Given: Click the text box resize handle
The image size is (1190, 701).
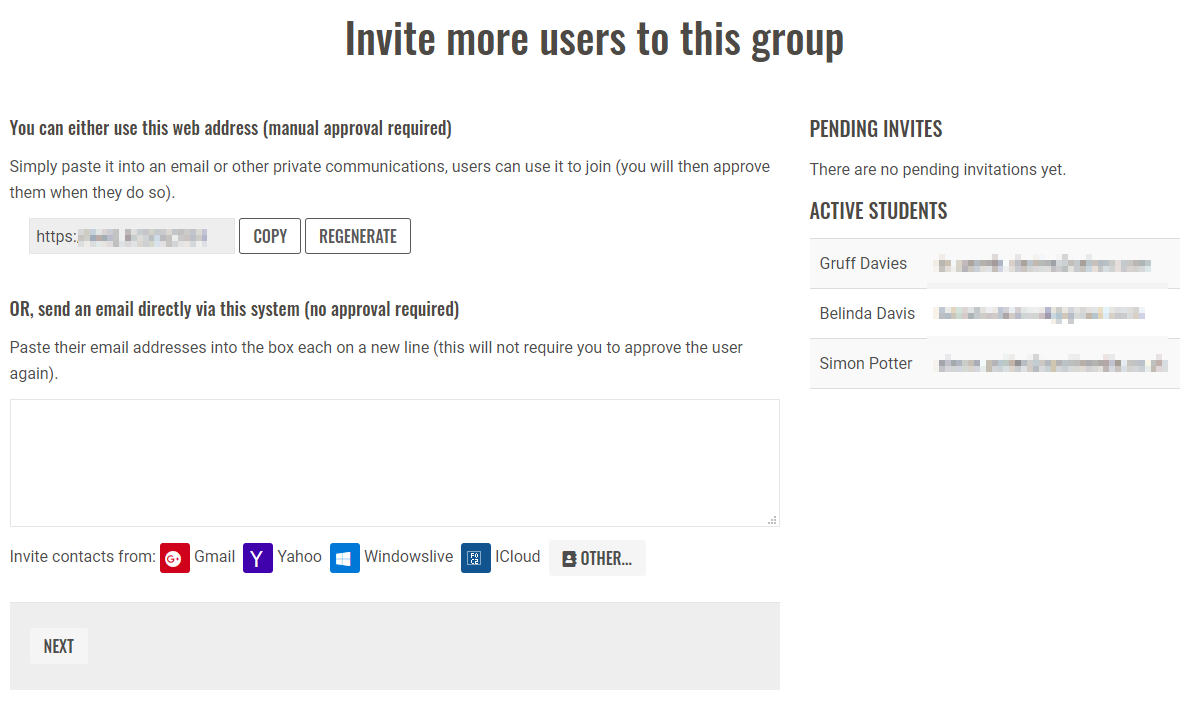Looking at the screenshot, I should point(771,520).
